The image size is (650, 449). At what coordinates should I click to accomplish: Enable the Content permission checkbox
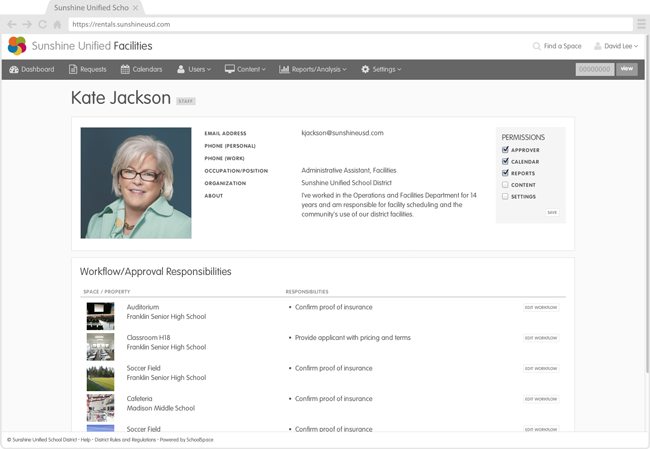click(505, 184)
